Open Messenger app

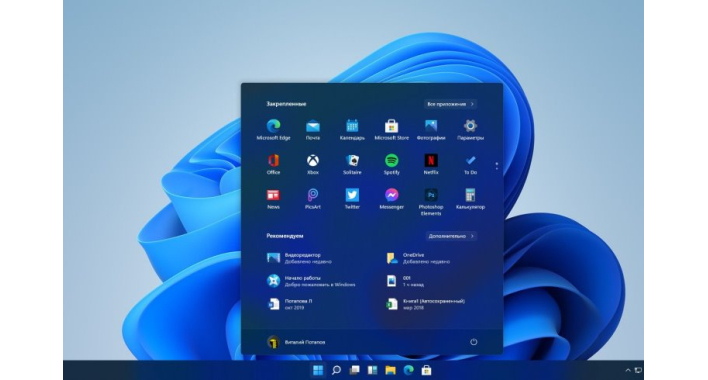click(391, 199)
